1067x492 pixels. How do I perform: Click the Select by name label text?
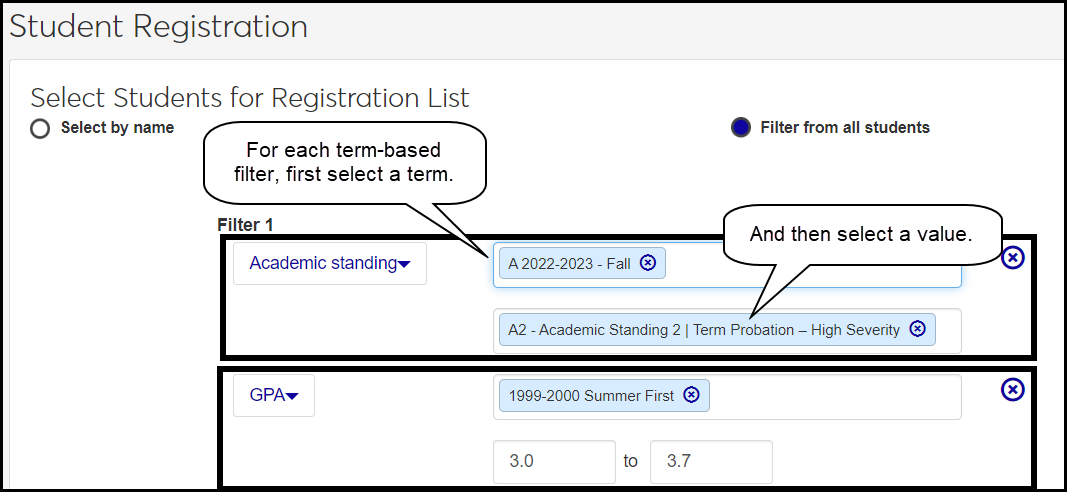117,128
